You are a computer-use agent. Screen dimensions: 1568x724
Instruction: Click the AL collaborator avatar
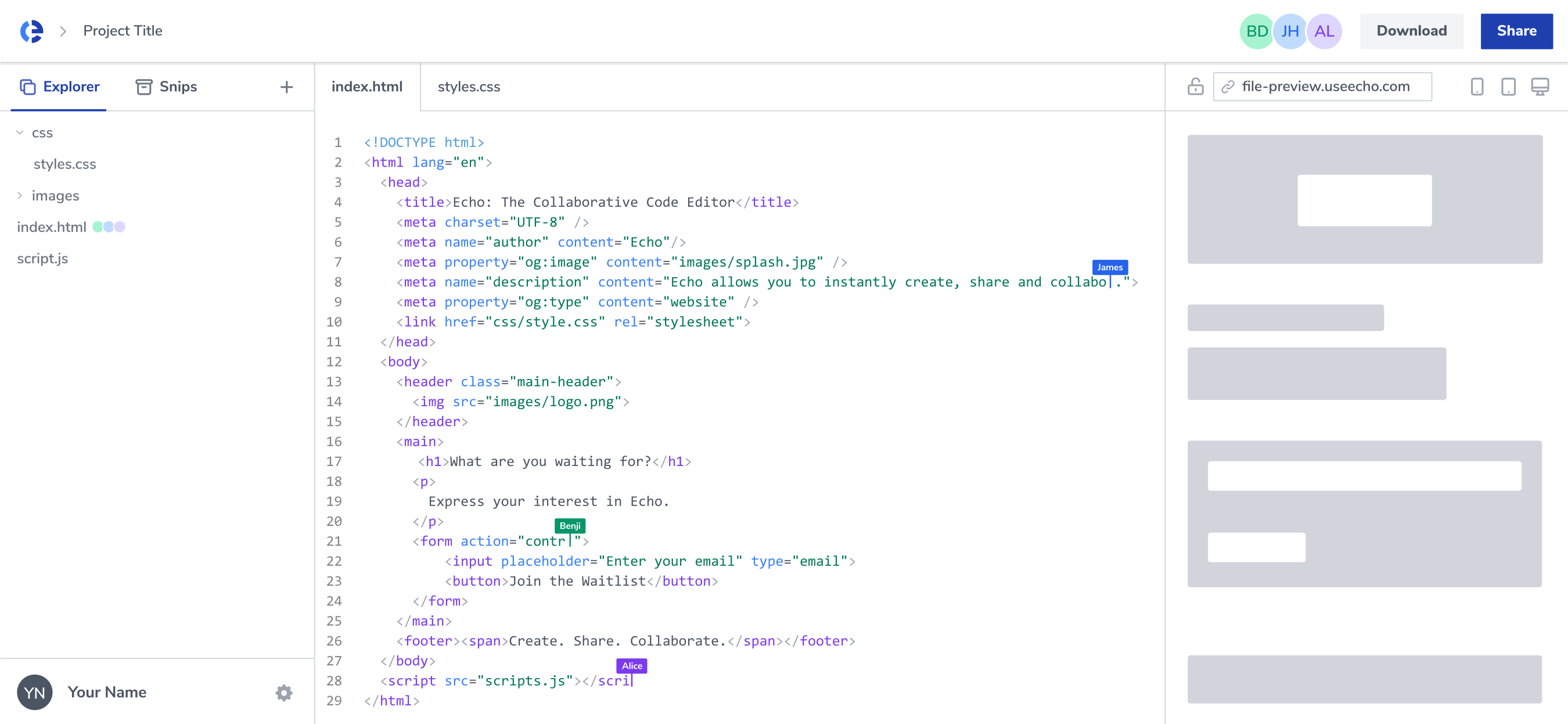coord(1324,31)
